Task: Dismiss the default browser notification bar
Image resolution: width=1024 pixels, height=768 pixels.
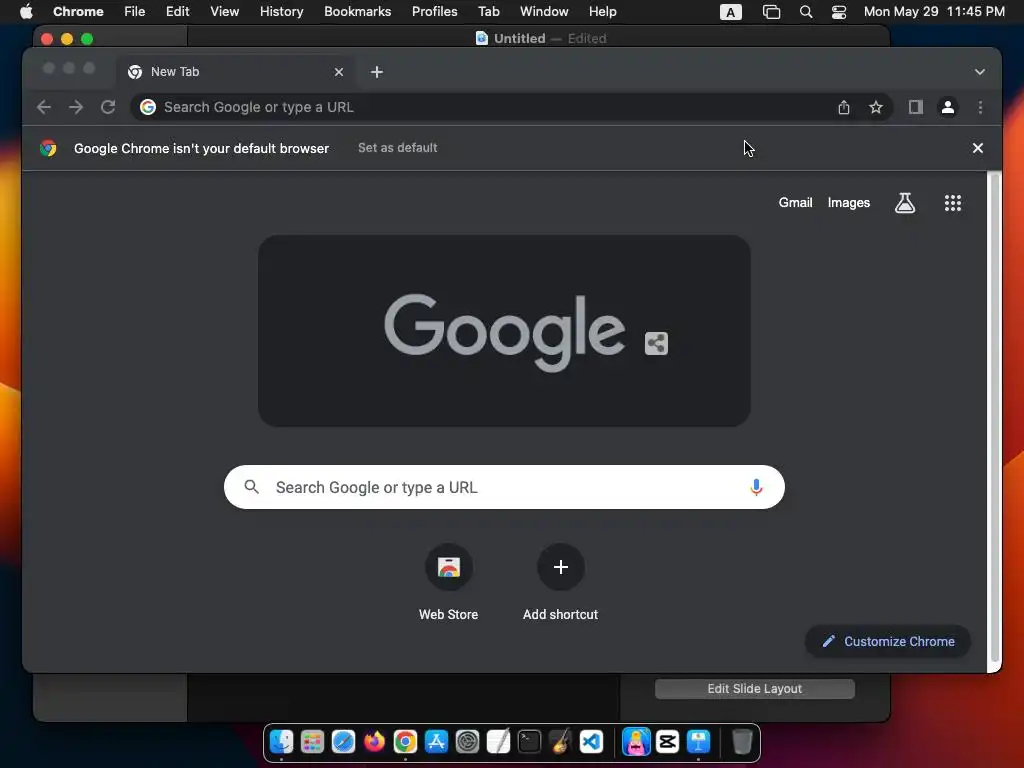Action: coord(978,148)
